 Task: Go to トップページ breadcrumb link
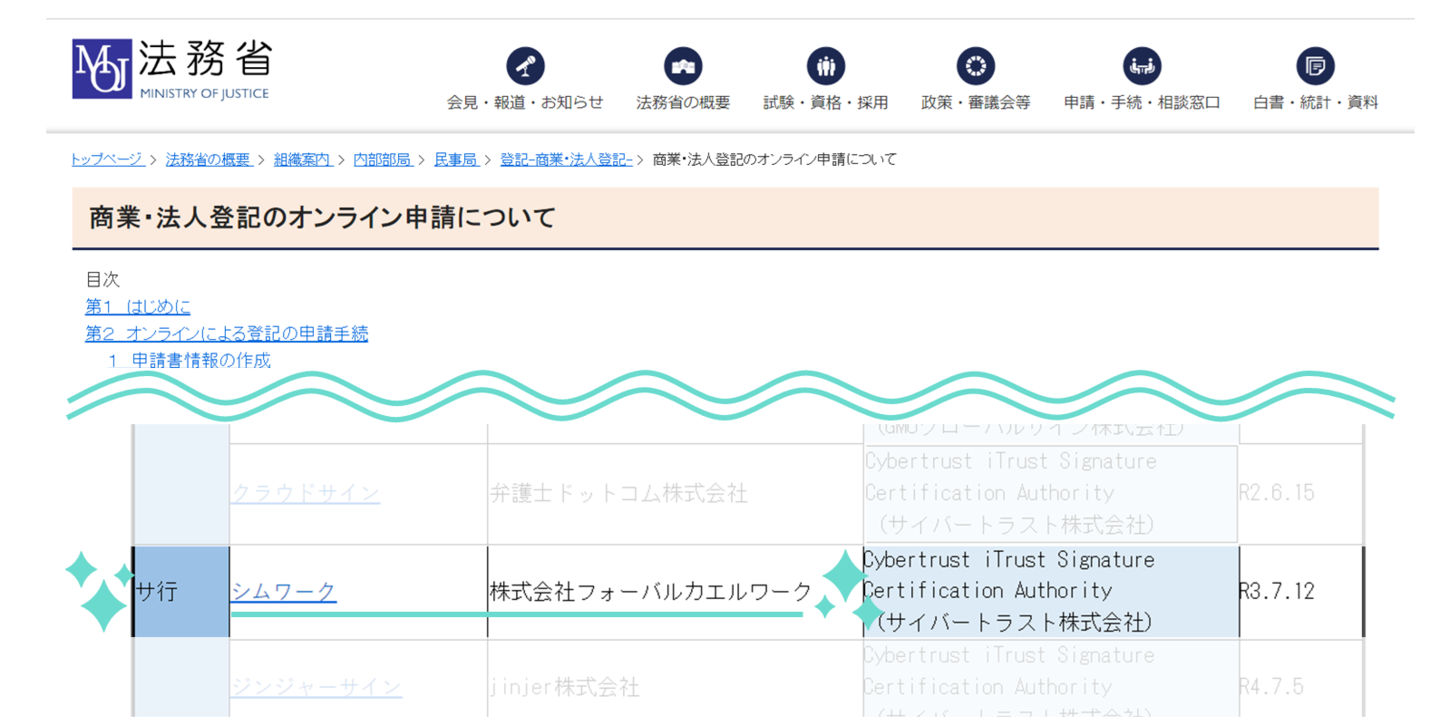tap(107, 160)
